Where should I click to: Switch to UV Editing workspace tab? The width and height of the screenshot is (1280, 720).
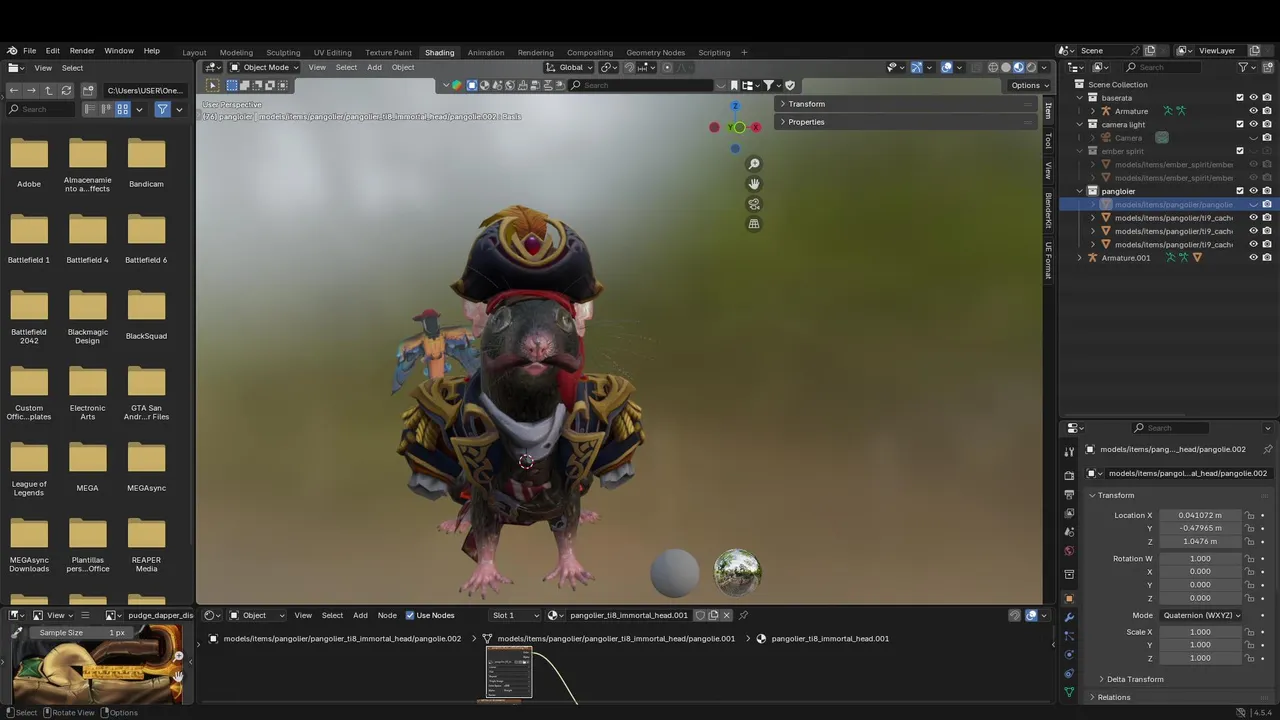[x=332, y=52]
